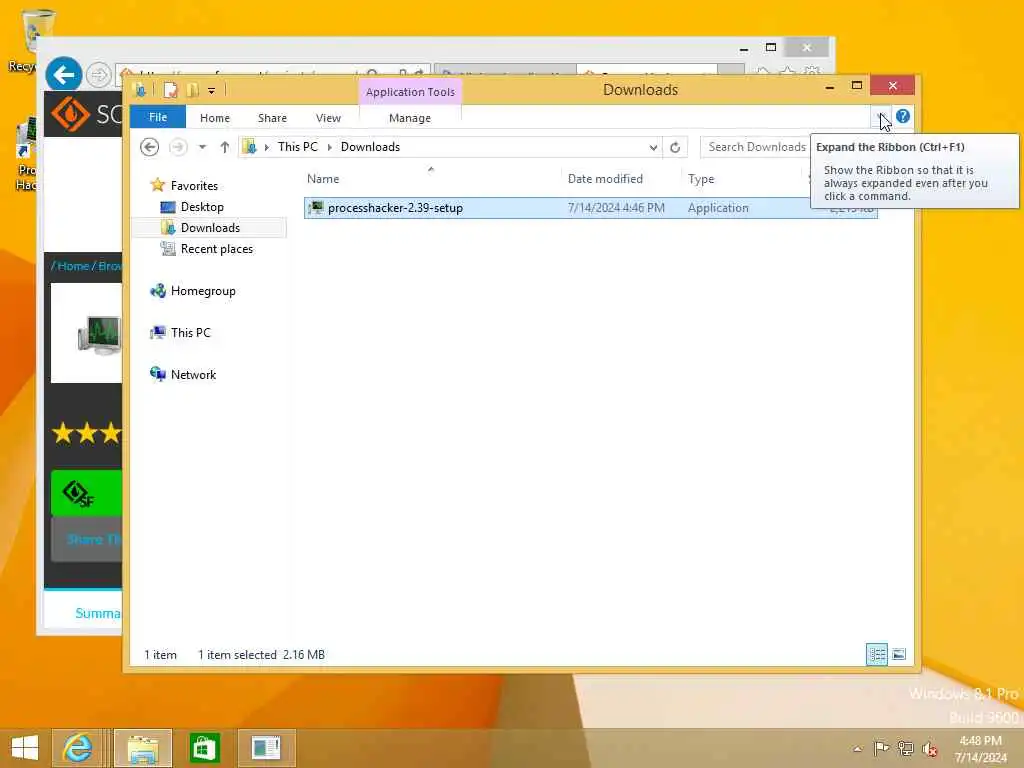Go back using Explorer's back arrow
1024x768 pixels.
[150, 147]
